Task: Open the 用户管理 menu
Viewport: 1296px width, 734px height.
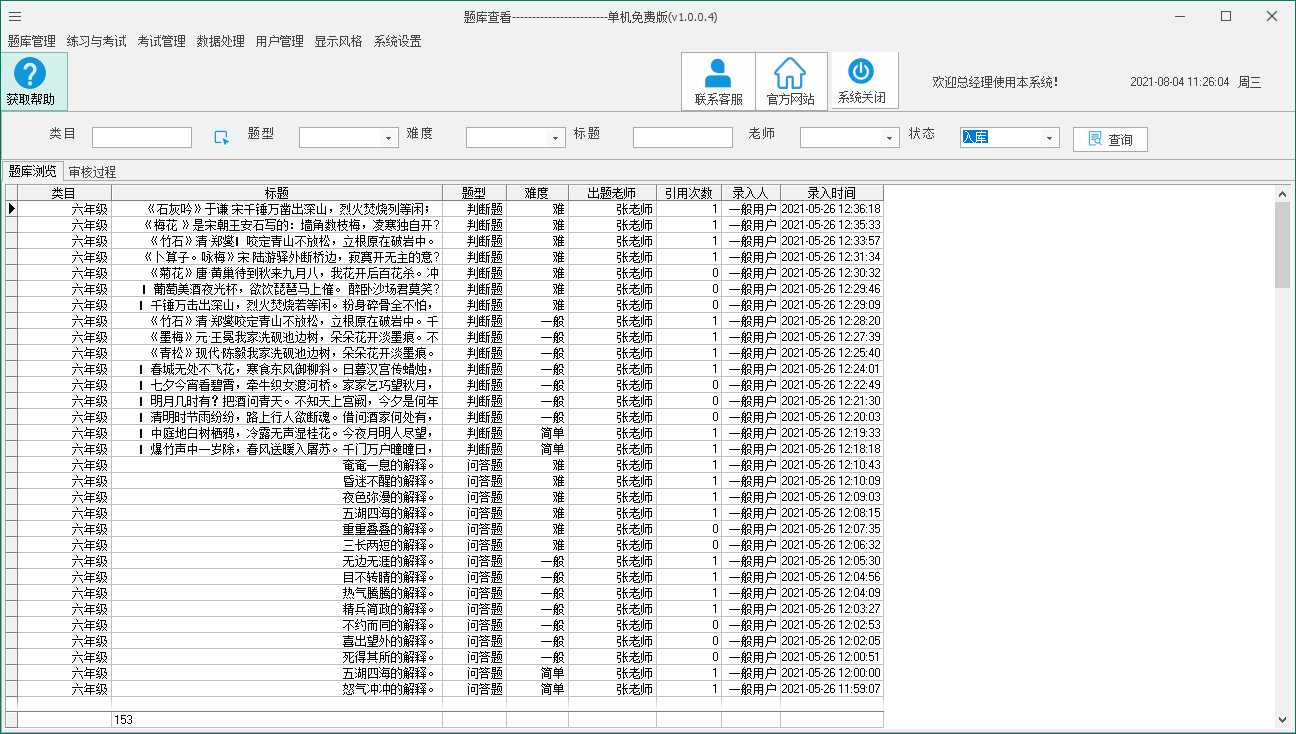Action: coord(277,41)
